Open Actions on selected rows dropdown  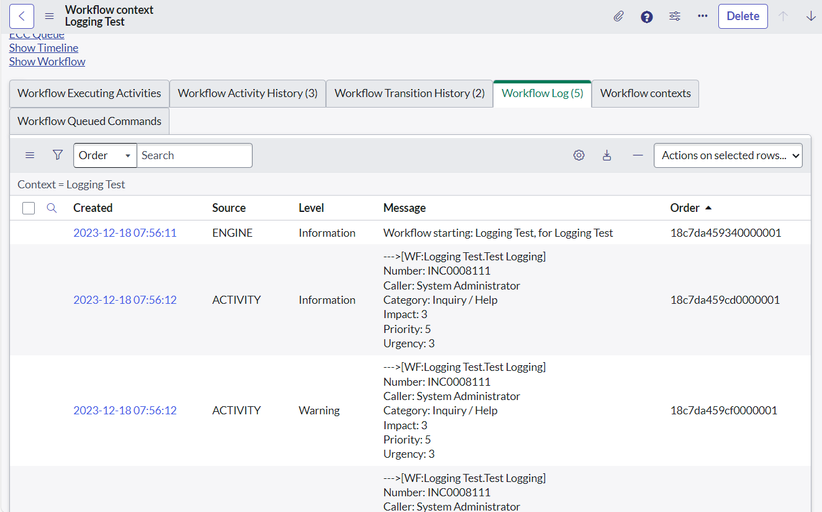728,156
